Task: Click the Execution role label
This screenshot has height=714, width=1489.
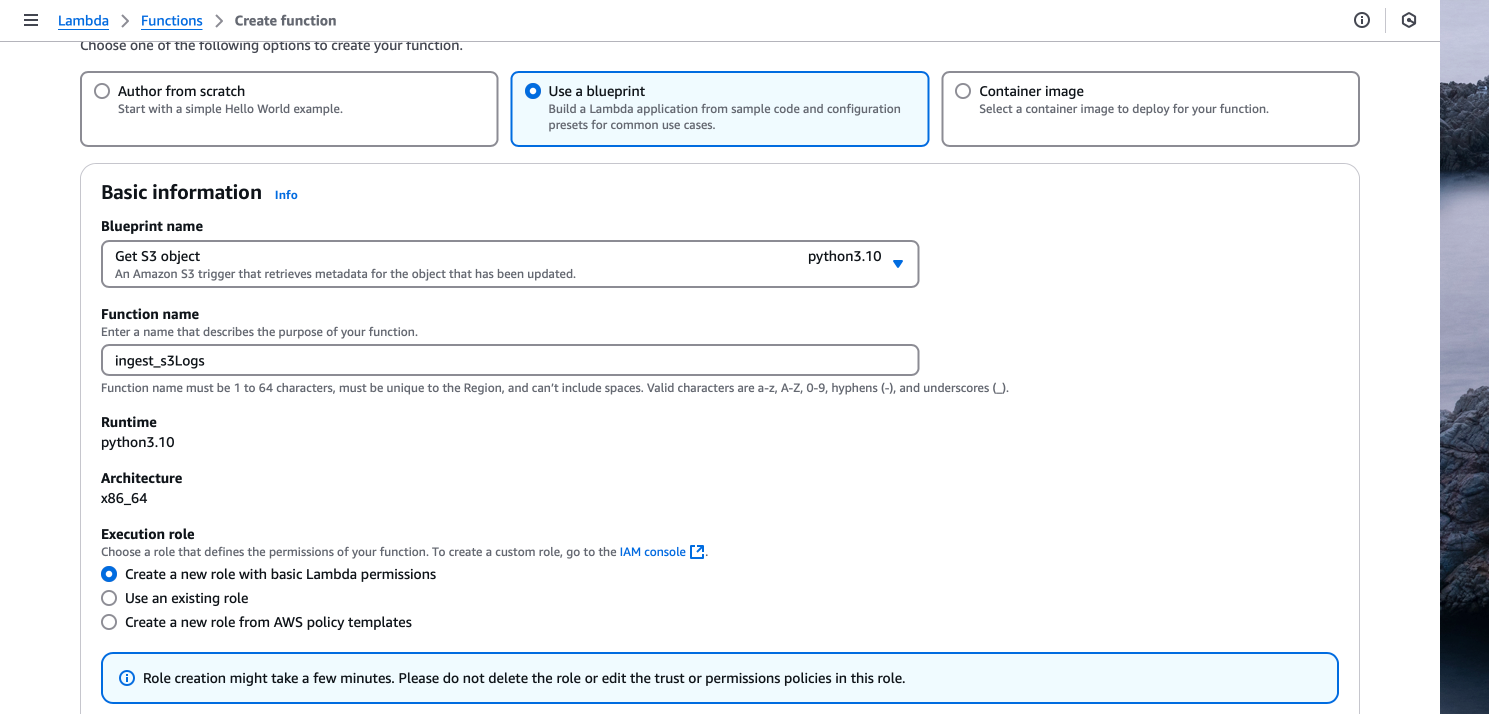Action: (148, 534)
